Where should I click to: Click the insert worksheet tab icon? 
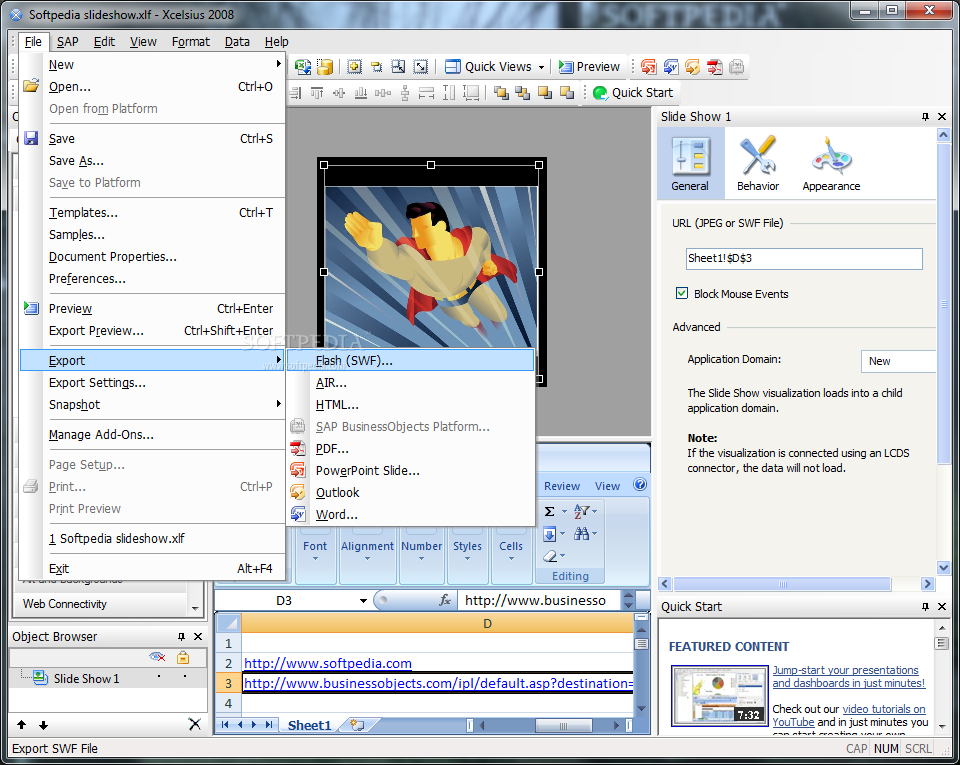tap(358, 725)
